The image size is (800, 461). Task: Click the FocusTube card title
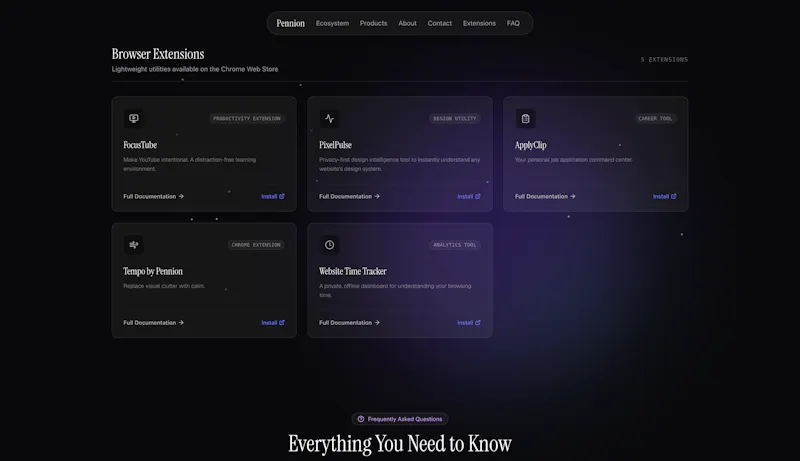point(140,145)
